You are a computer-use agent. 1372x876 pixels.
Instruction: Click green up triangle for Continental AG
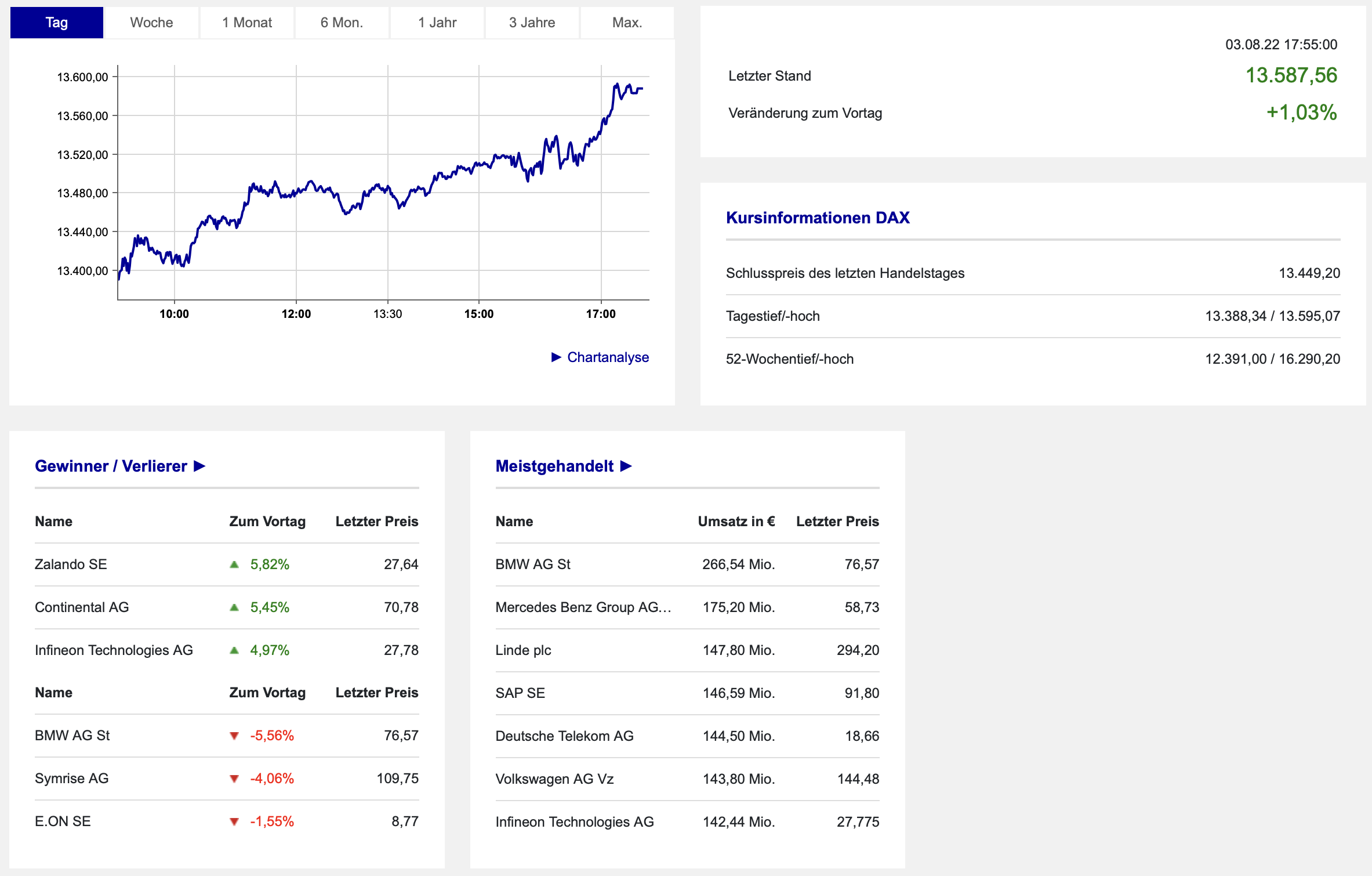click(x=234, y=607)
